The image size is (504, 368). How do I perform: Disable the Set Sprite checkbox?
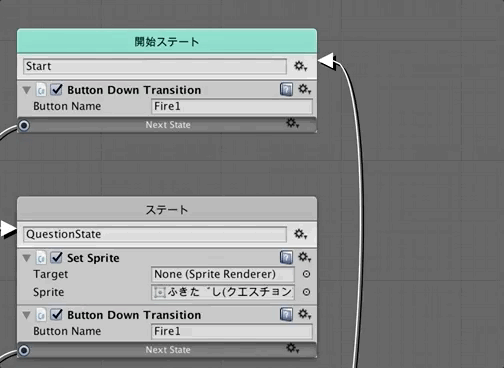tap(56, 257)
